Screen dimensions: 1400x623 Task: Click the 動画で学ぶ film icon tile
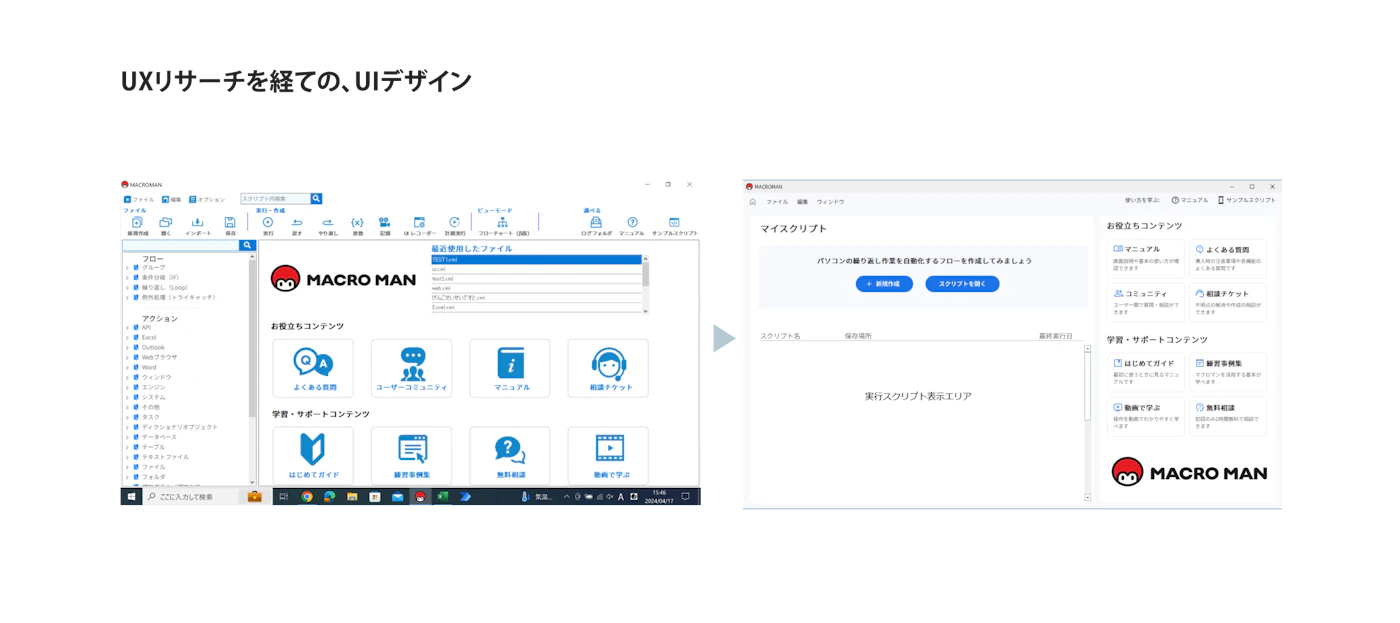click(608, 455)
